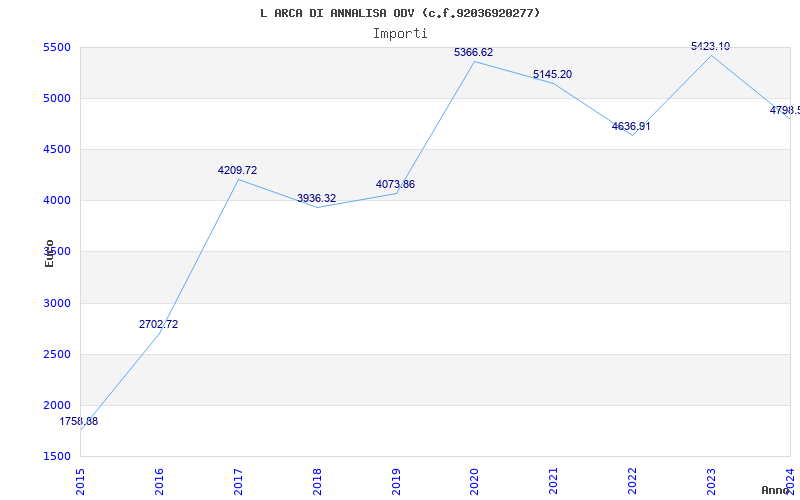Image resolution: width=800 pixels, height=500 pixels.
Task: Select the 2702.72 data label
Action: pyautogui.click(x=158, y=324)
